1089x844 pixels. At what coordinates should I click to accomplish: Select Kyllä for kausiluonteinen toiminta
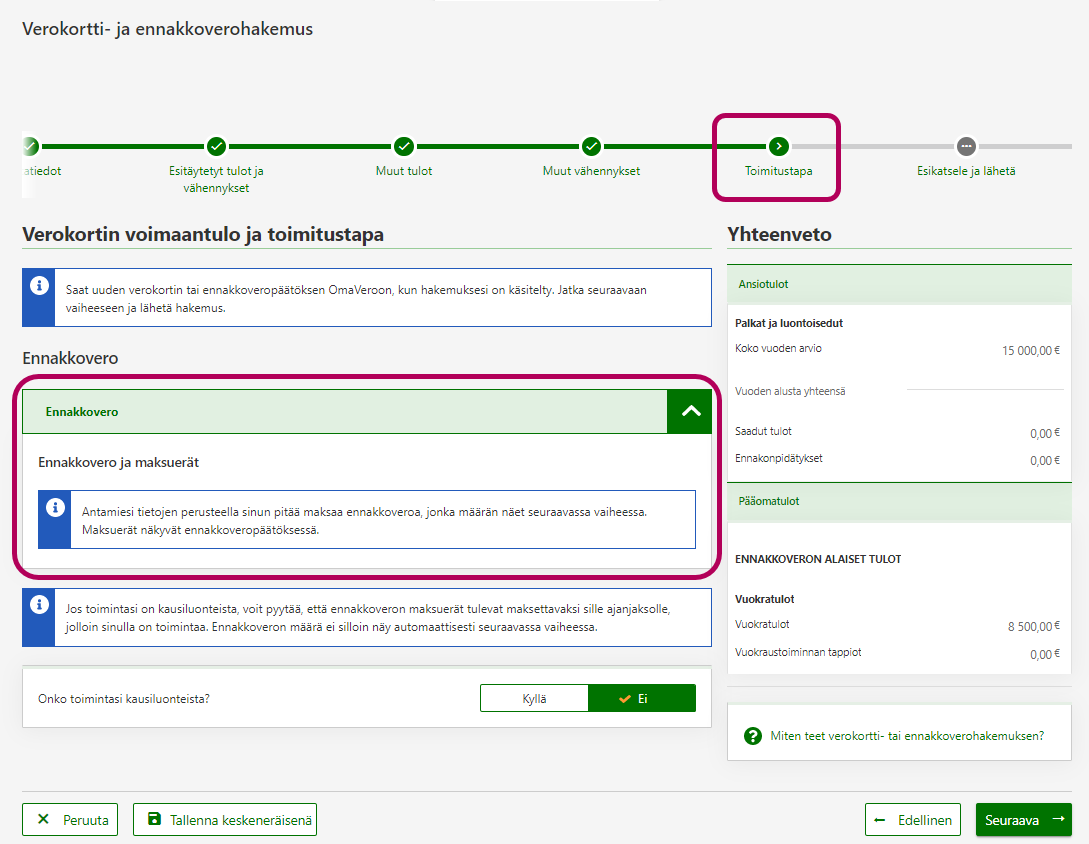534,698
